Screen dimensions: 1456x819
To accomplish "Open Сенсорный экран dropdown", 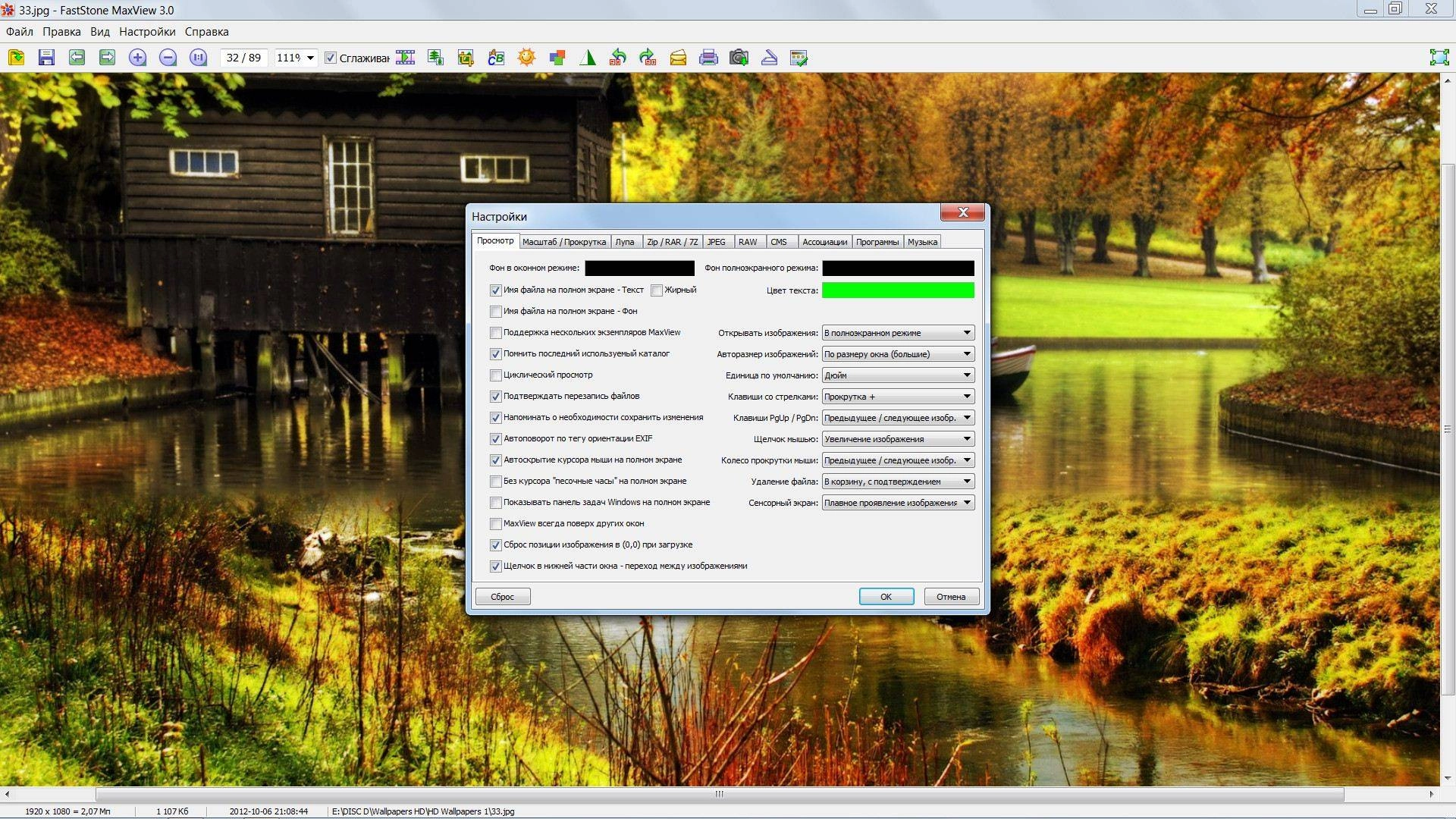I will pyautogui.click(x=898, y=503).
